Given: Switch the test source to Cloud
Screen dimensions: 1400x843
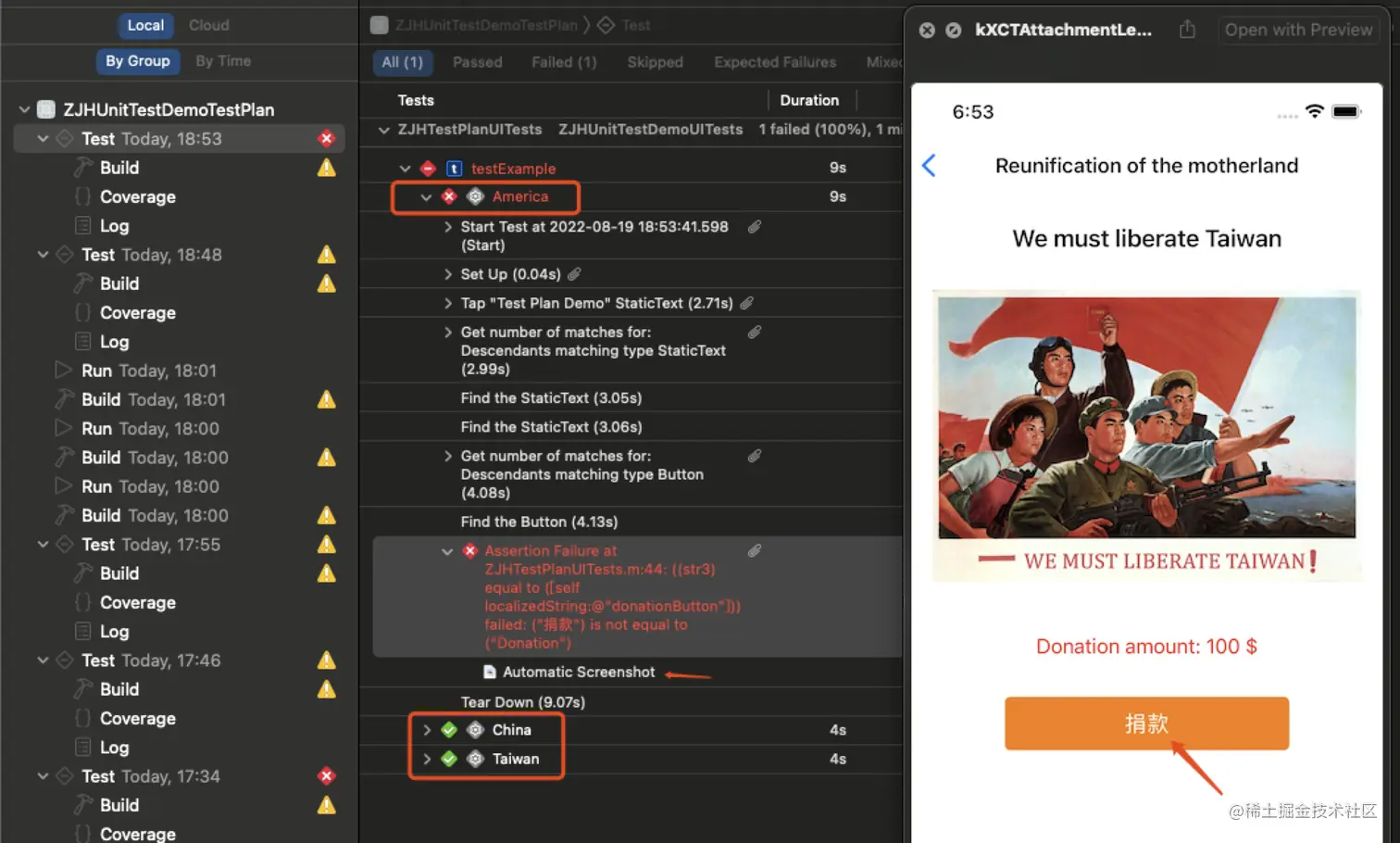Looking at the screenshot, I should point(207,25).
